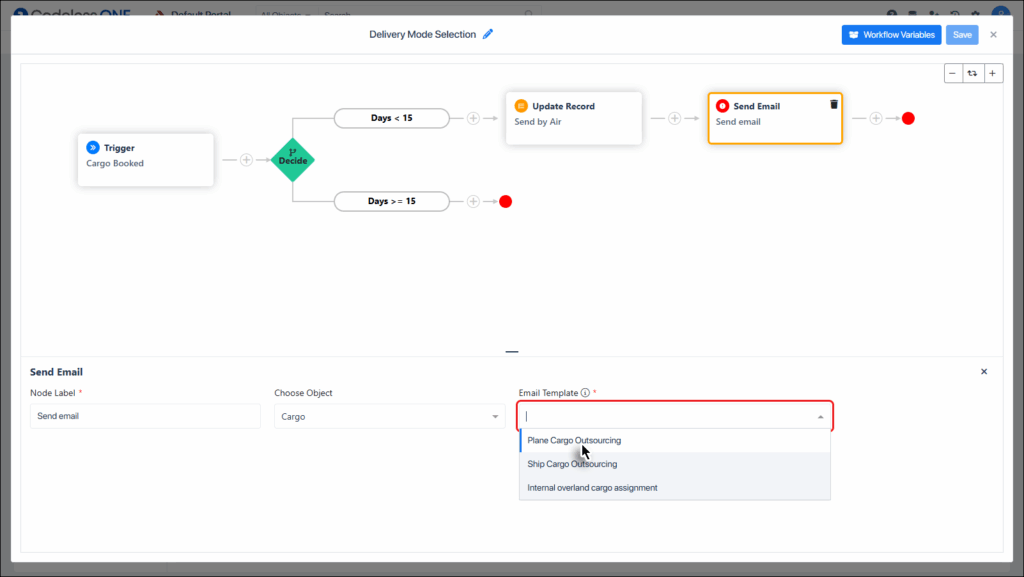The height and width of the screenshot is (577, 1024).
Task: Click the plus icon following the Send Email node
Action: (x=875, y=117)
